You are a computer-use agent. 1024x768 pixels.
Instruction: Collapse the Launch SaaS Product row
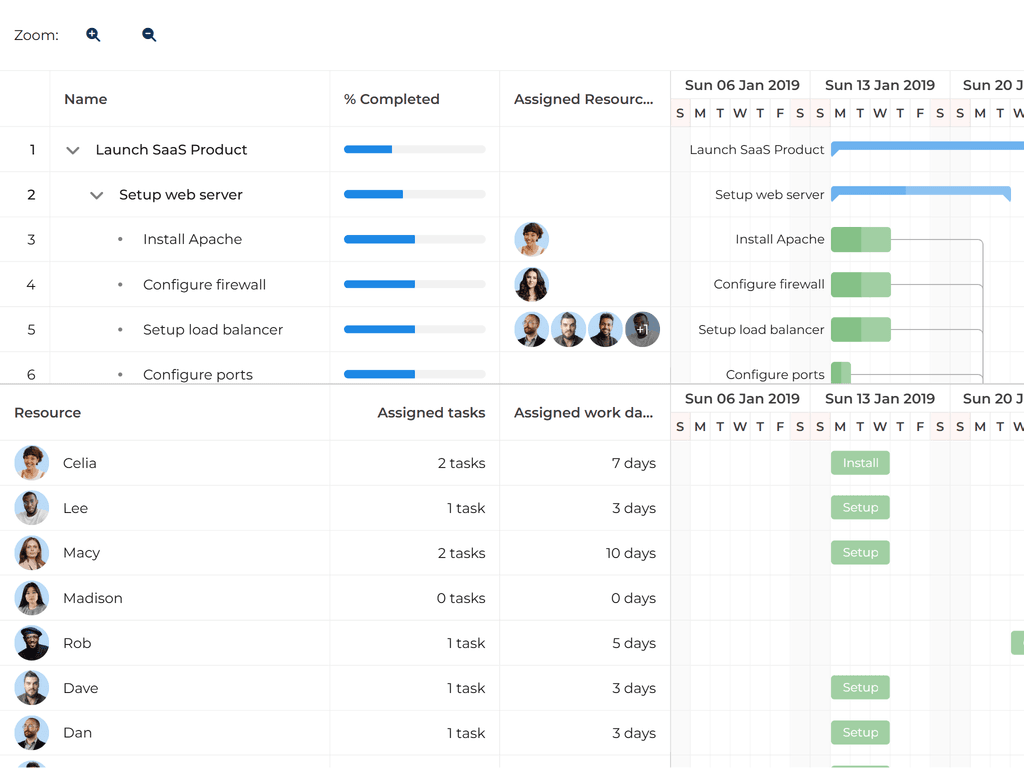click(72, 149)
